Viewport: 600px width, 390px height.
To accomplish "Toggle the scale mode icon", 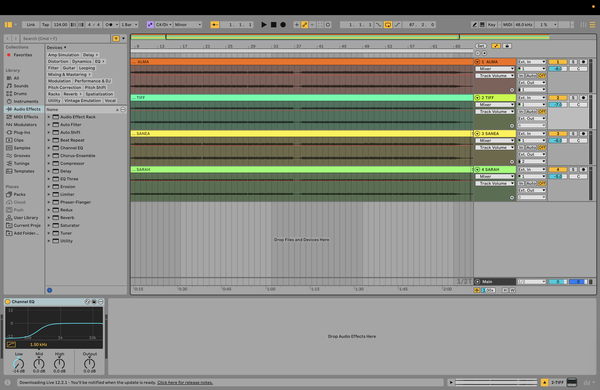I will (150, 24).
